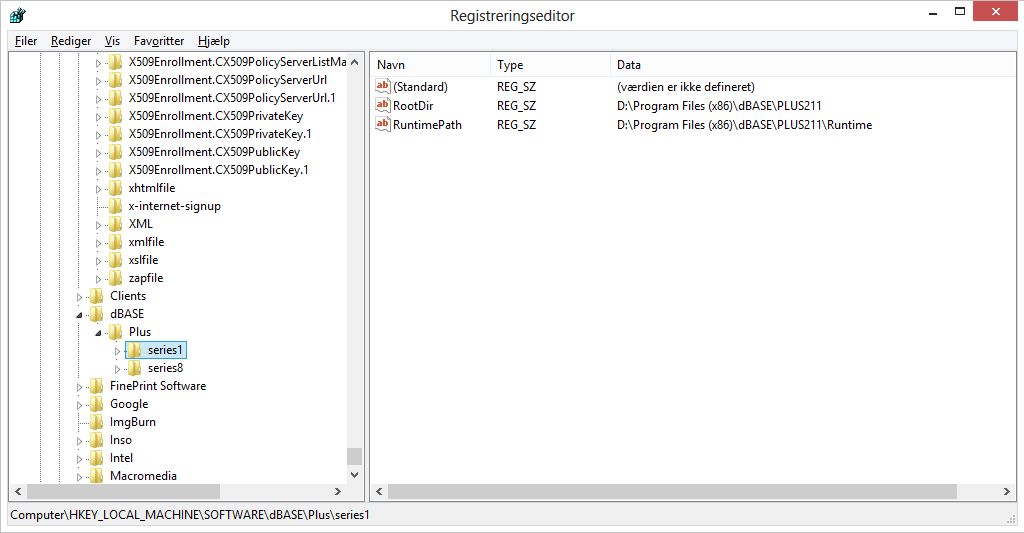Click folder icon of X509Enrollment.CX509PrivateKey.1
Image resolution: width=1024 pixels, height=533 pixels.
tap(115, 134)
